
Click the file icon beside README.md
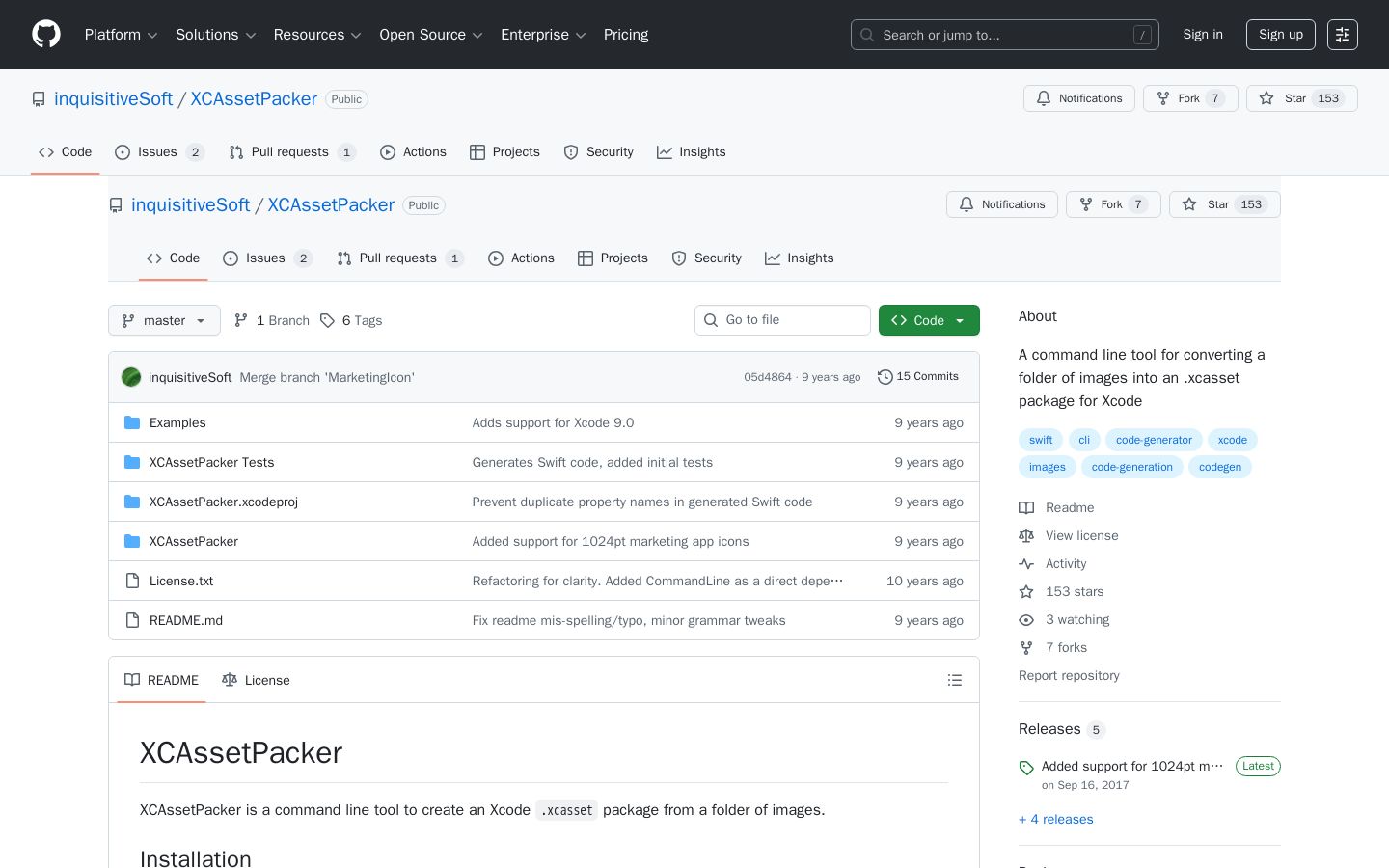click(x=132, y=620)
